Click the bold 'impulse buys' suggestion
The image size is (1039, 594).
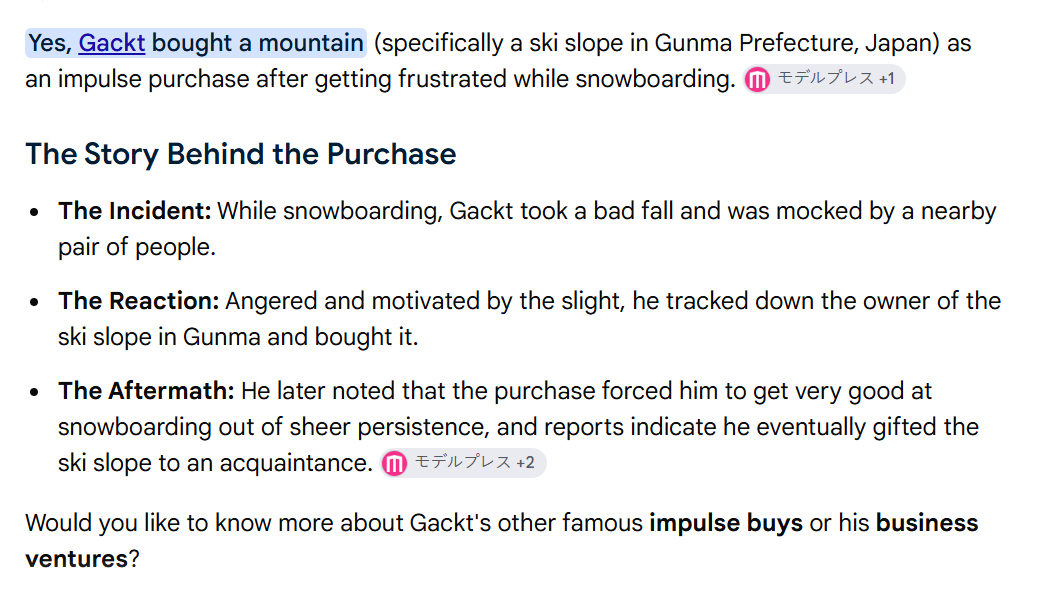(726, 524)
